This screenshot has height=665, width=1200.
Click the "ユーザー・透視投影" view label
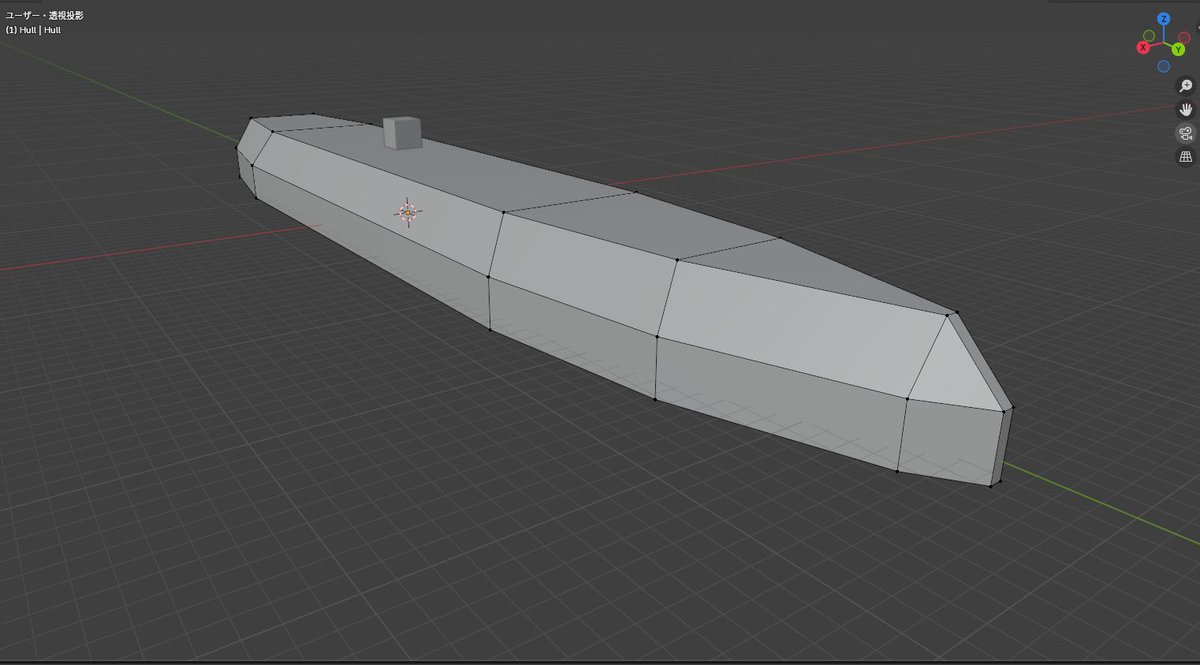[45, 16]
